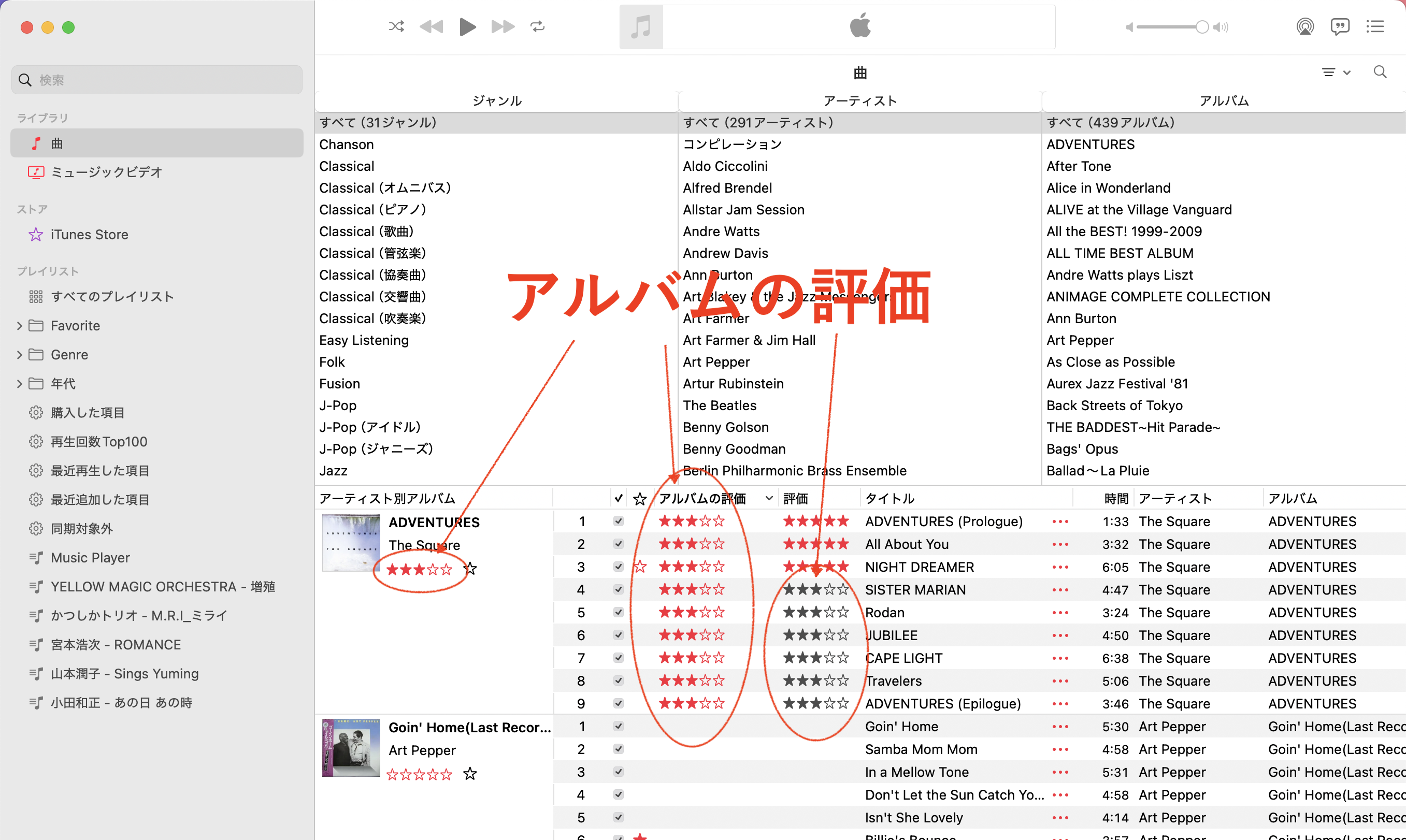Expand the Favorite playlist folder
Viewport: 1406px width, 840px height.
coord(20,326)
